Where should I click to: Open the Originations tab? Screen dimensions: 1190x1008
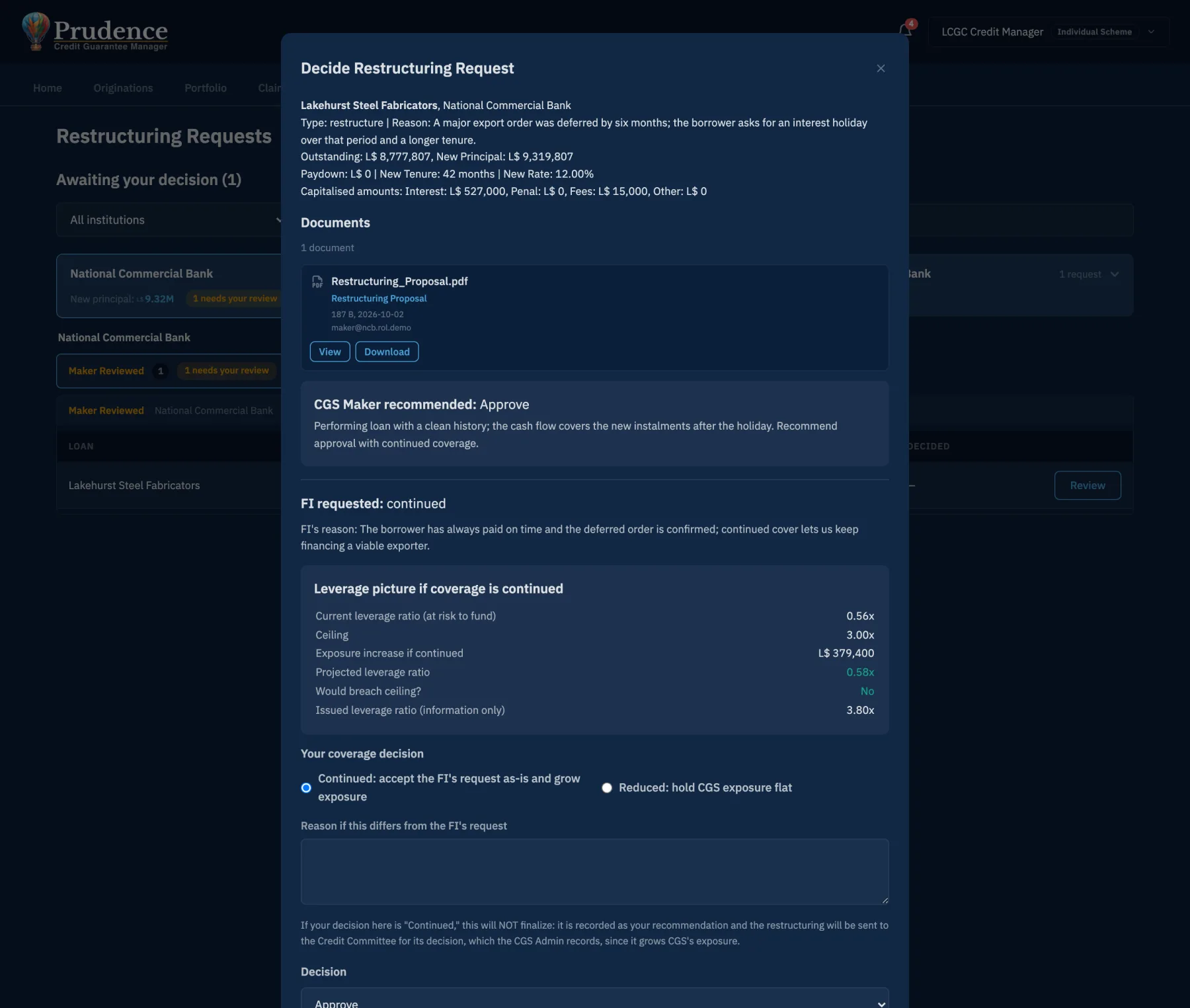point(123,88)
